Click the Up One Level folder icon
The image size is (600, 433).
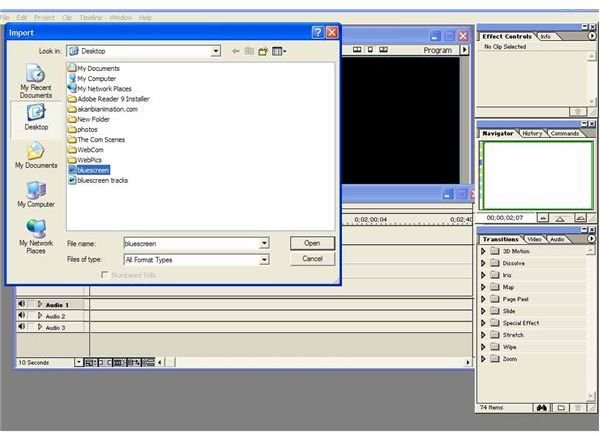[x=249, y=50]
